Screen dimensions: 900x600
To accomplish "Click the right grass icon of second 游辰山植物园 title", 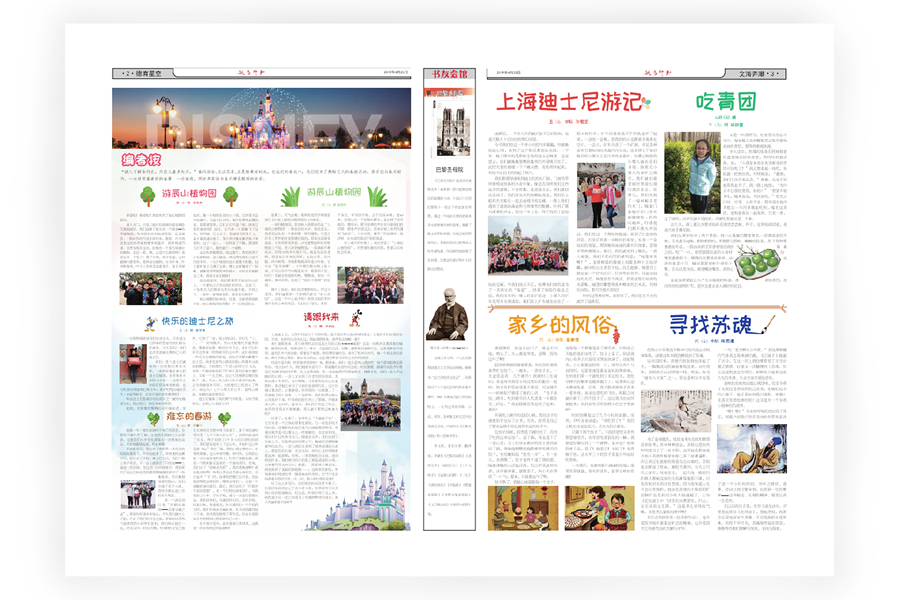I will pyautogui.click(x=377, y=196).
